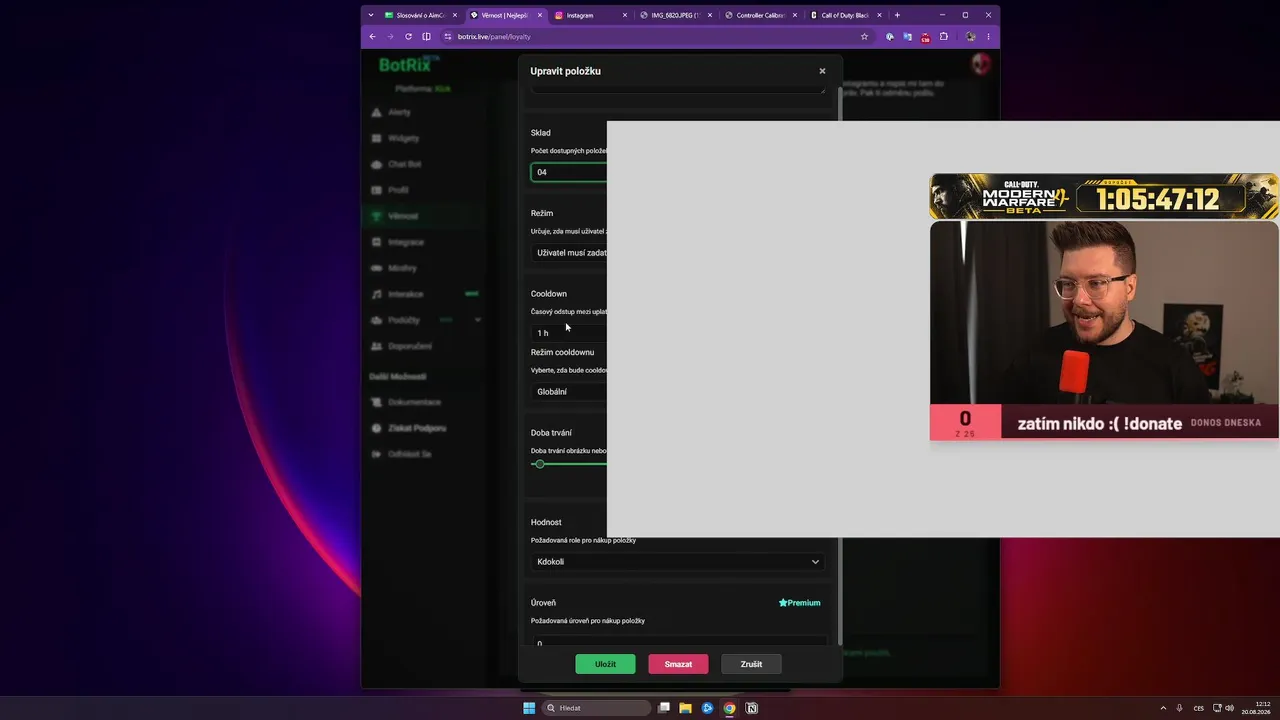Open the Chrome three-dot menu

[x=988, y=37]
